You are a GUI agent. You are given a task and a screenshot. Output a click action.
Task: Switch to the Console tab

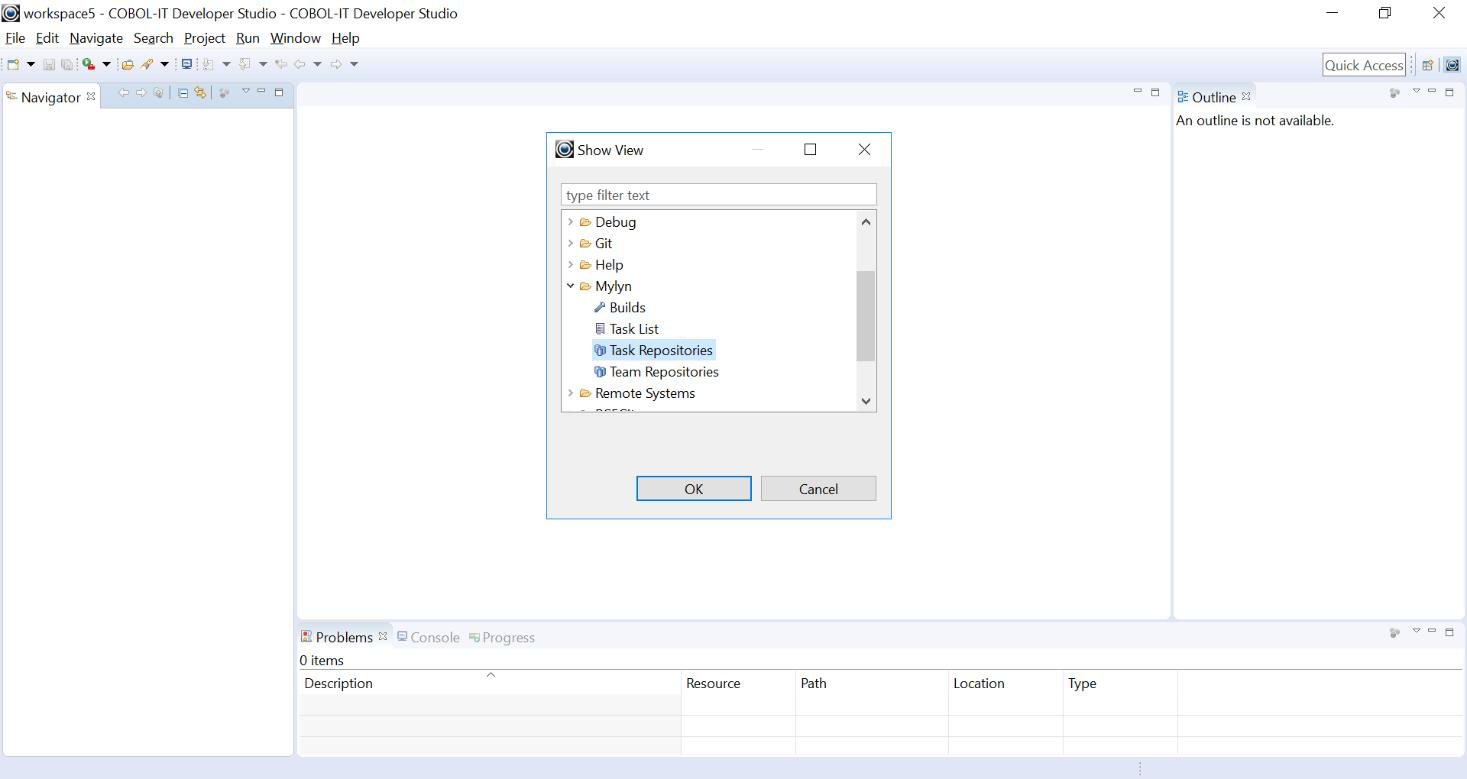point(427,637)
